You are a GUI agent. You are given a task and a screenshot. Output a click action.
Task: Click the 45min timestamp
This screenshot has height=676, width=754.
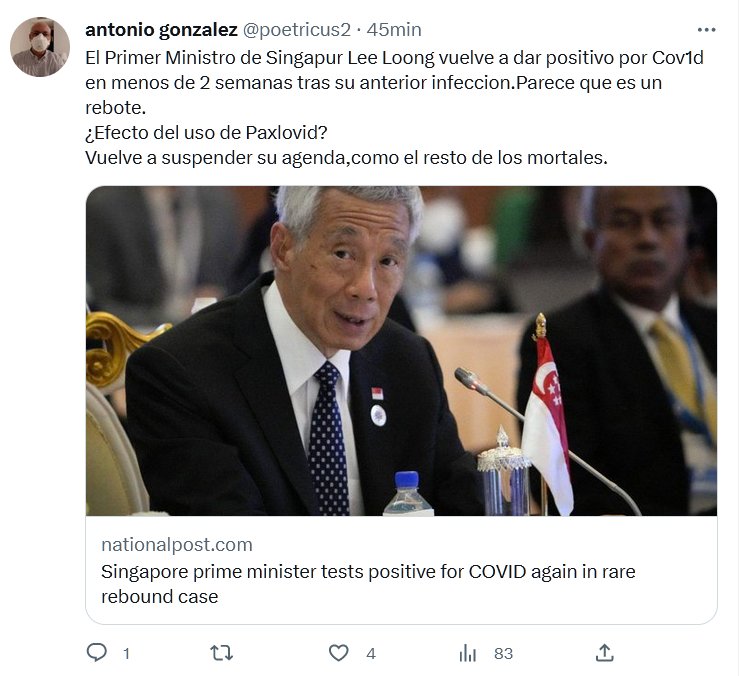pos(394,30)
